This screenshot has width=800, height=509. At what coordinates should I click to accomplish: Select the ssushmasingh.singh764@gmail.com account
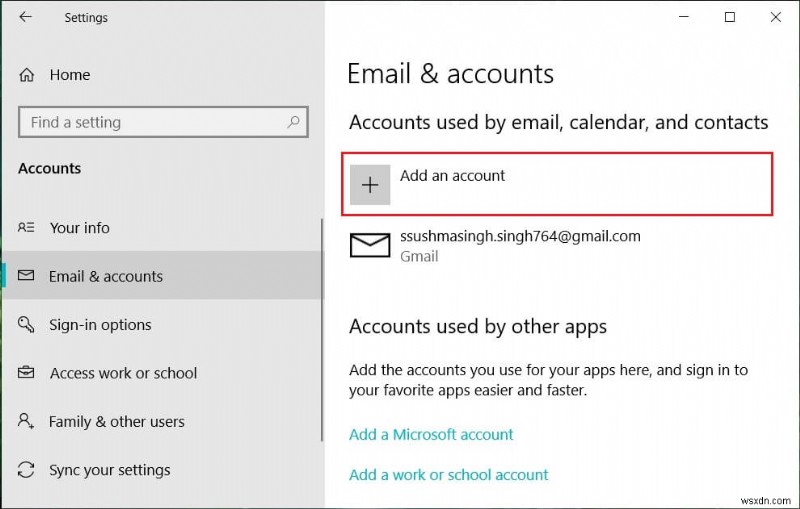[x=520, y=236]
